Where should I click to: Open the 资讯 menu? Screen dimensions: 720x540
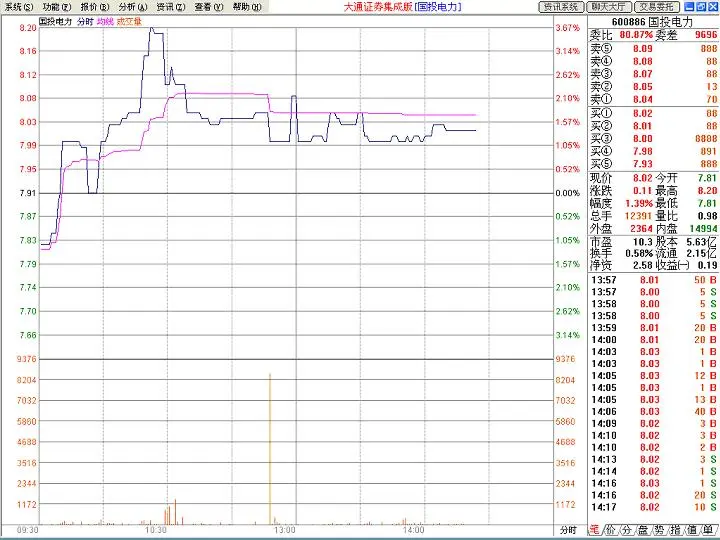point(171,6)
